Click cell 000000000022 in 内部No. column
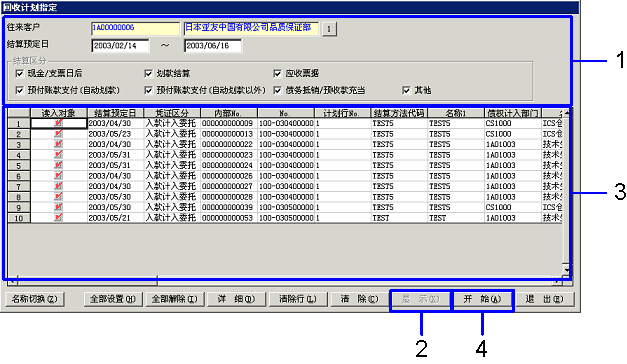The width and height of the screenshot is (627, 364). [x=229, y=144]
